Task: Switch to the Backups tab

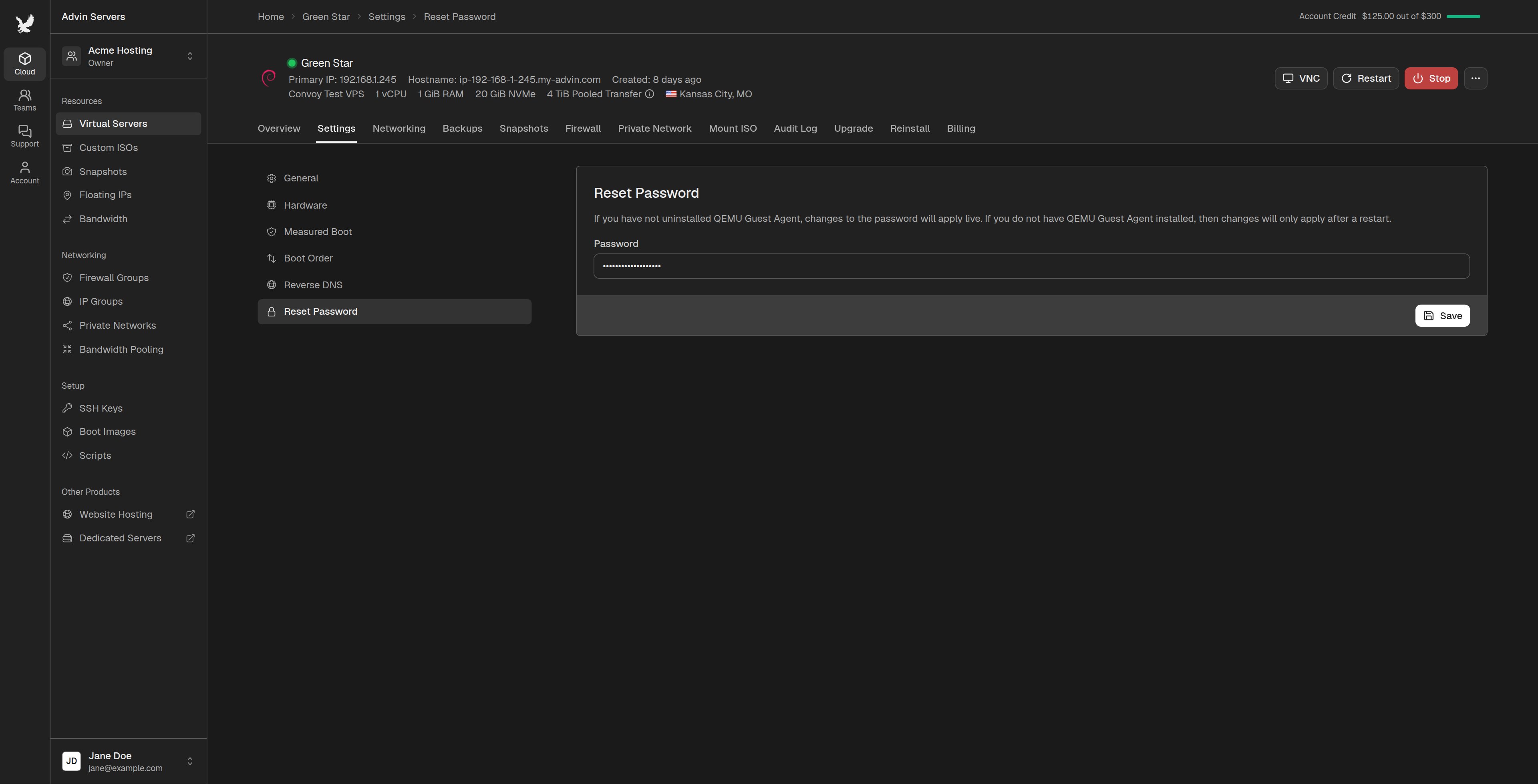Action: tap(462, 129)
